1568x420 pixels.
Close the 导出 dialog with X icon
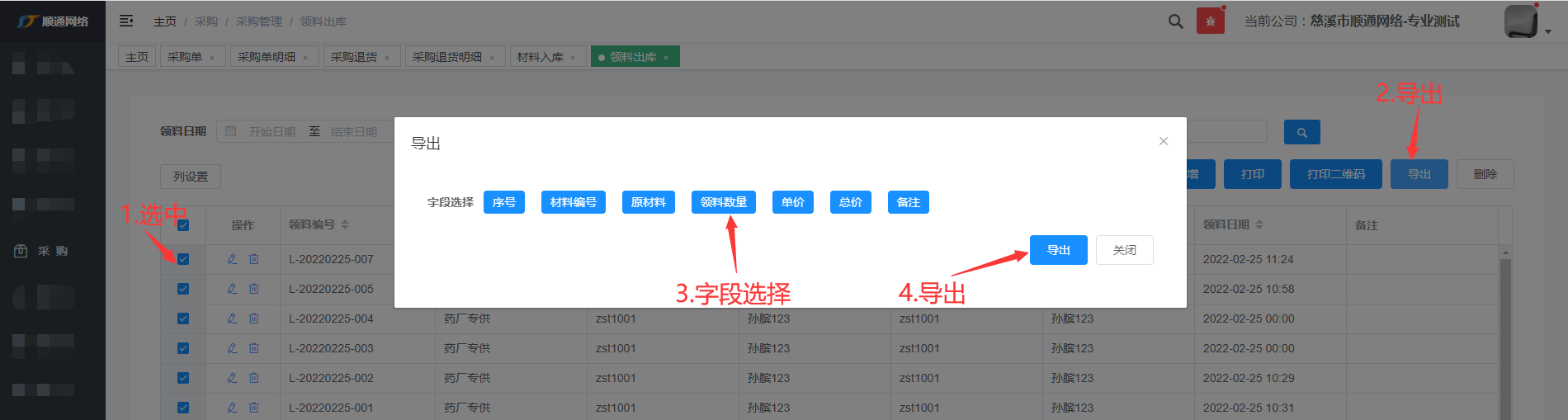(1163, 141)
